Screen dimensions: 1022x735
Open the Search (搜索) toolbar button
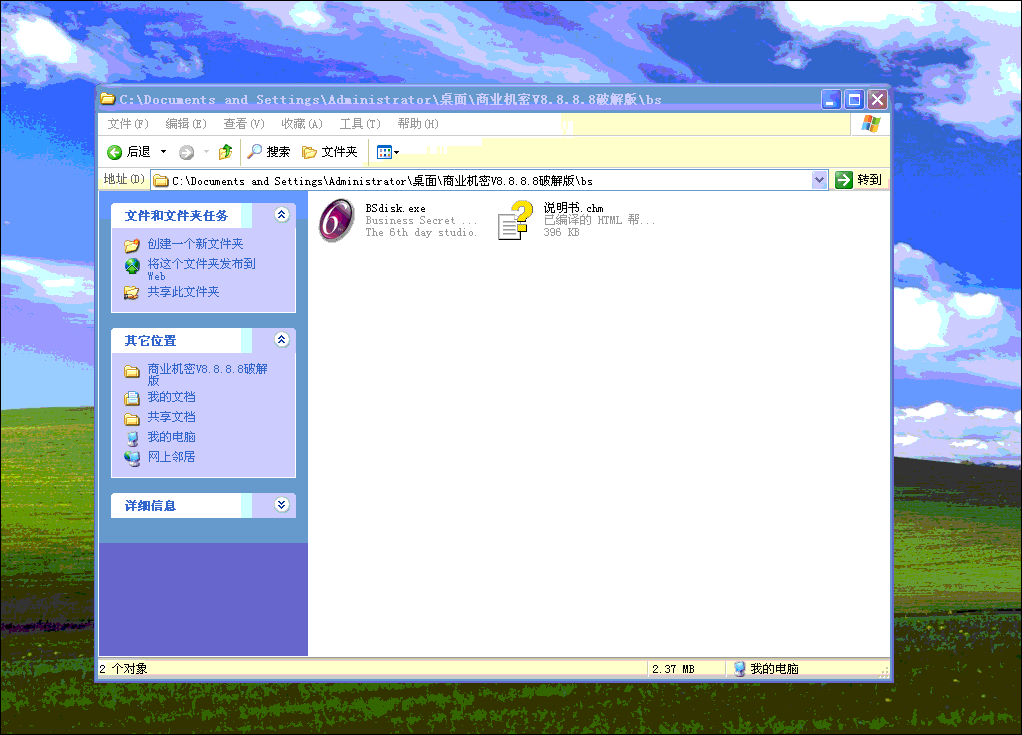click(x=269, y=152)
